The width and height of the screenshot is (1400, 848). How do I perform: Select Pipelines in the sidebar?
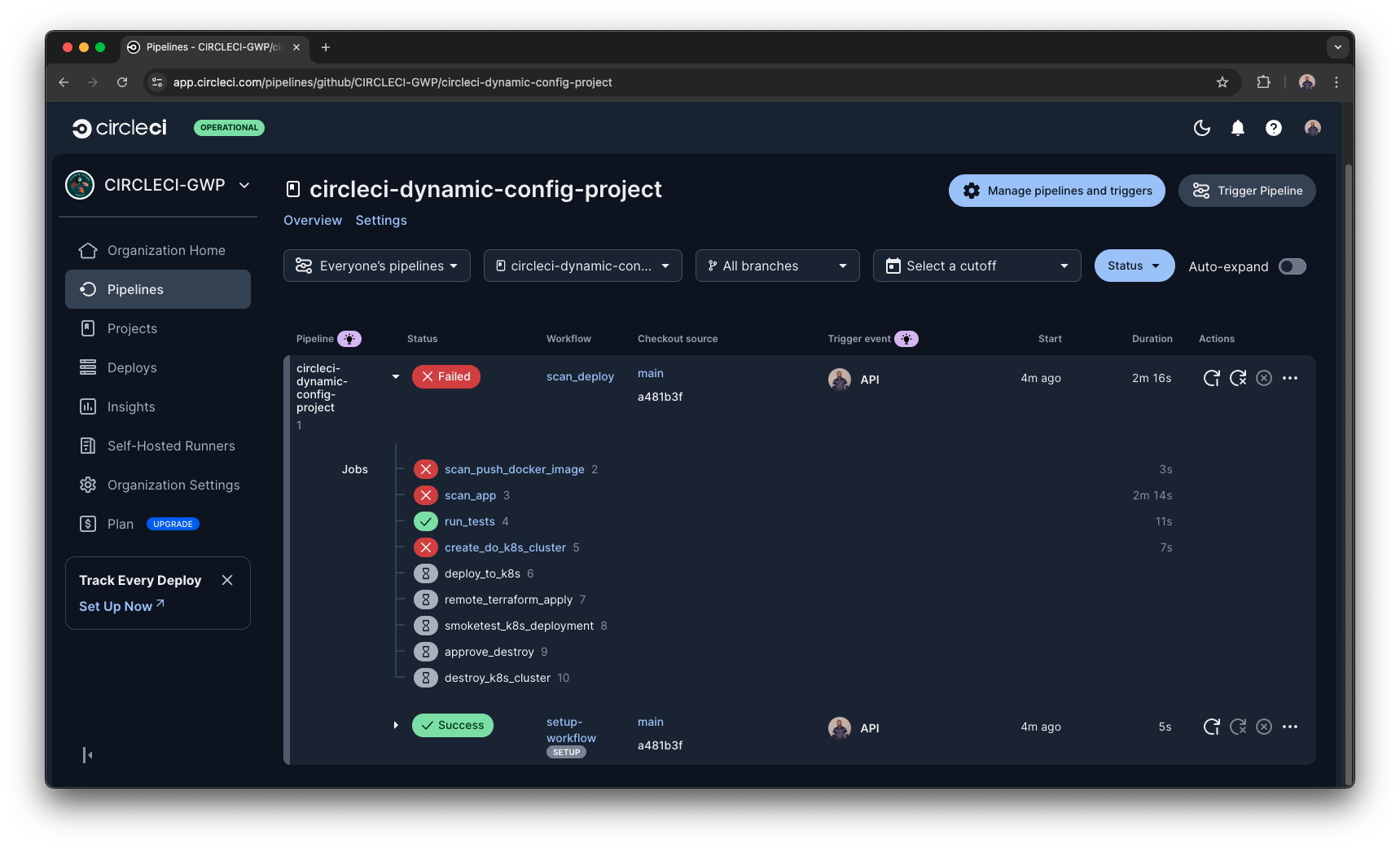pos(134,289)
